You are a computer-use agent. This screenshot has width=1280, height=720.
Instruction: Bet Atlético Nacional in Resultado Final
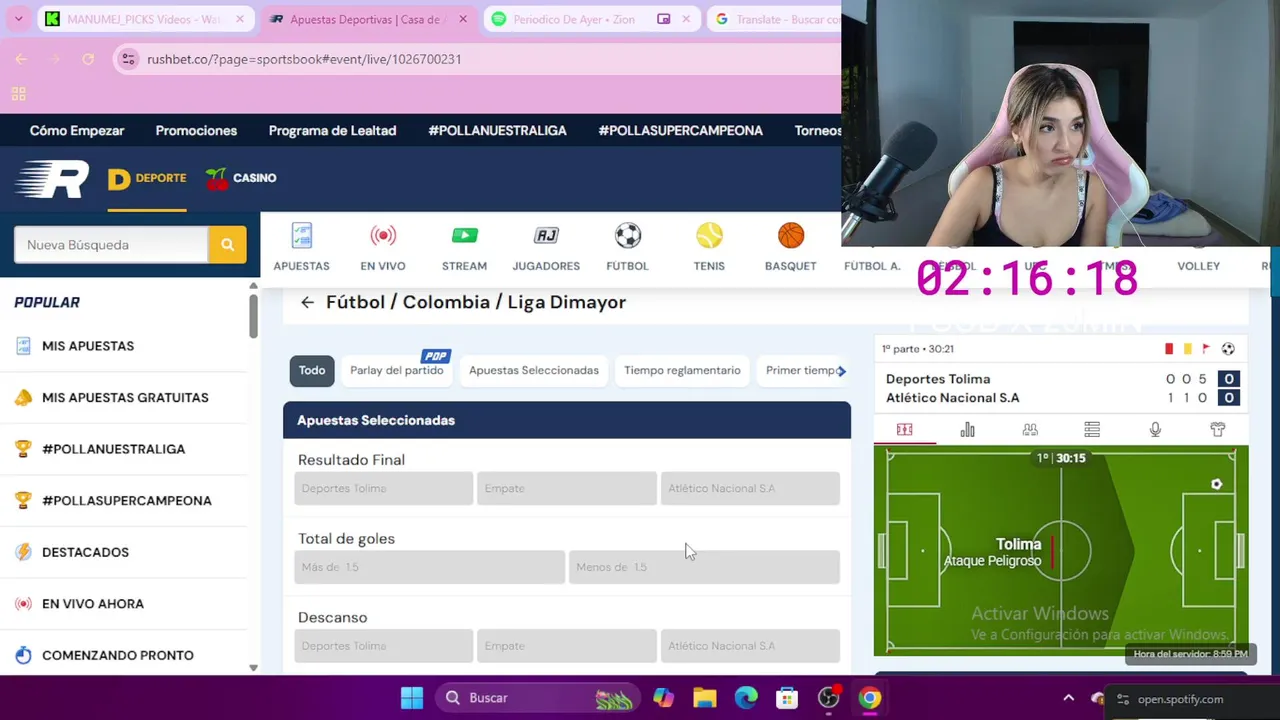(x=750, y=488)
